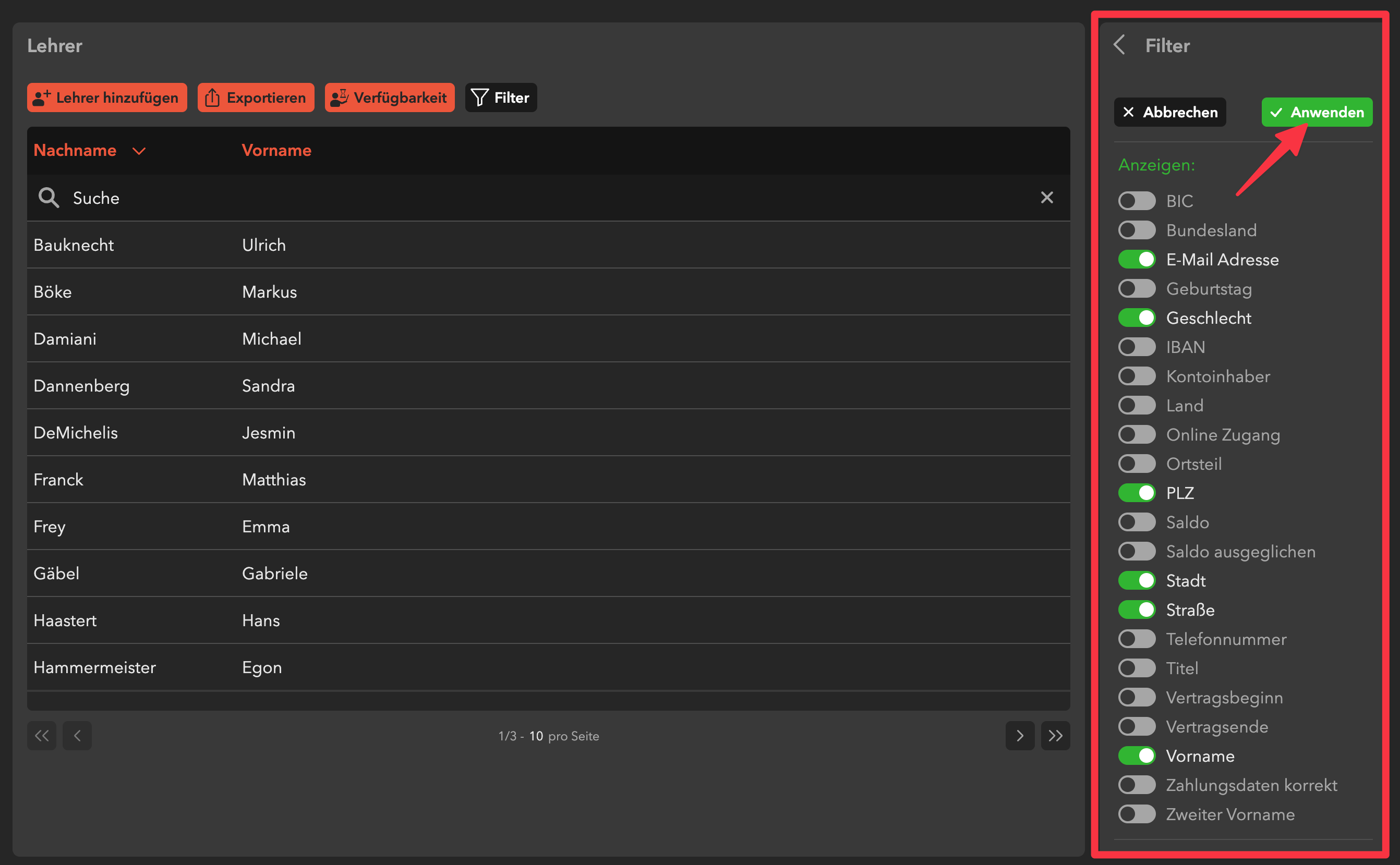
Task: Clear search with the X icon
Action: pos(1046,198)
